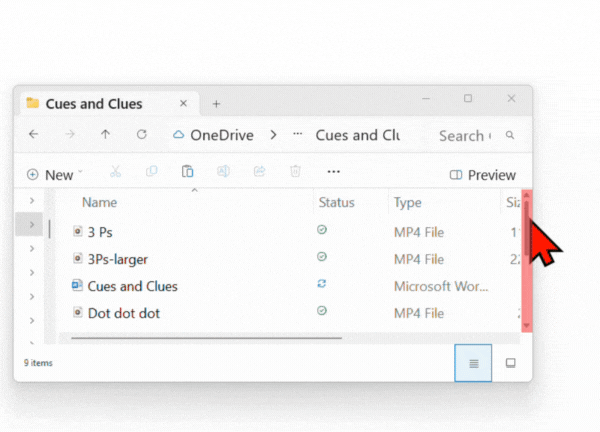Expand the first navigation pane chevron
This screenshot has height=432, width=600.
click(34, 202)
